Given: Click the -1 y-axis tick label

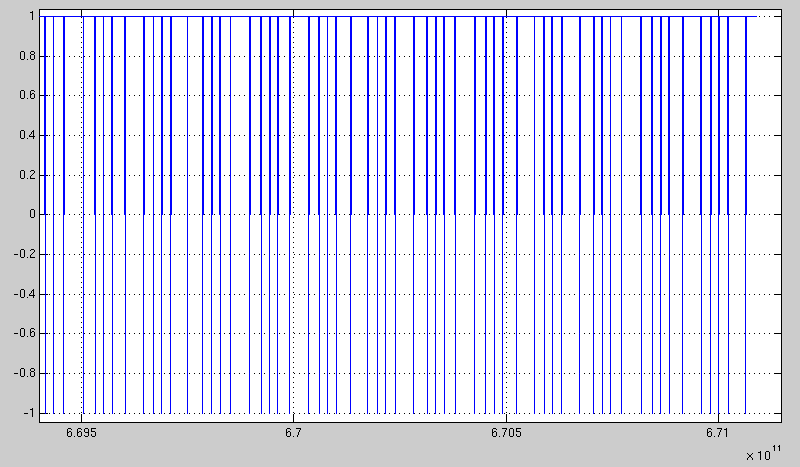Looking at the screenshot, I should 27,413.
